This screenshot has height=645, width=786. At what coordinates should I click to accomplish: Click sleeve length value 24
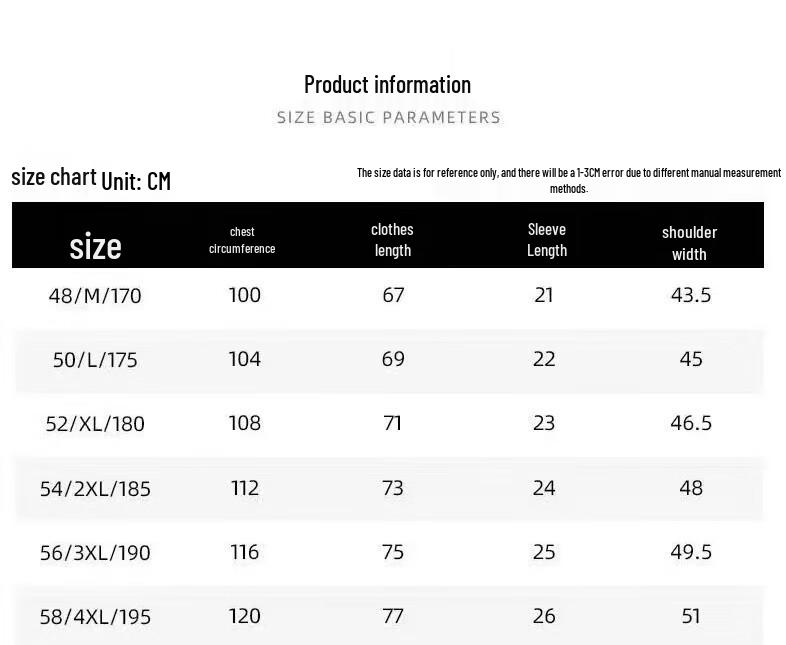coord(544,488)
